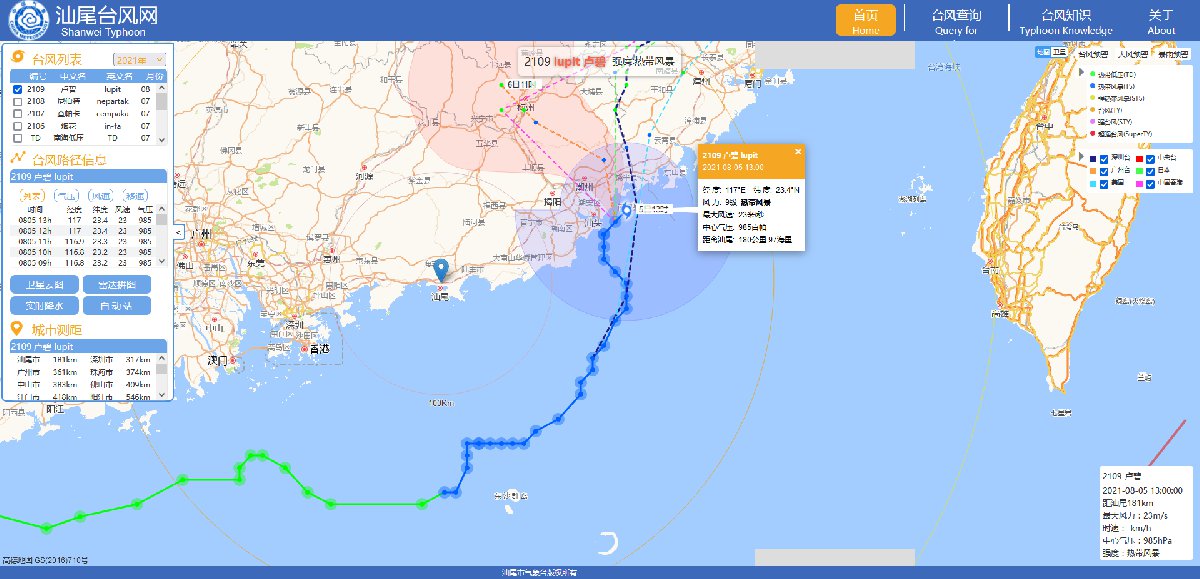Click the satellite cloud image button
Screen dimensions: 1200x579
pos(45,284)
